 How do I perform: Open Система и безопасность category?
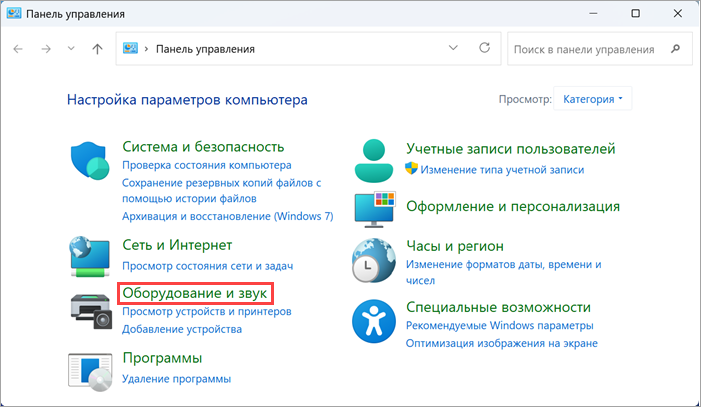(203, 147)
